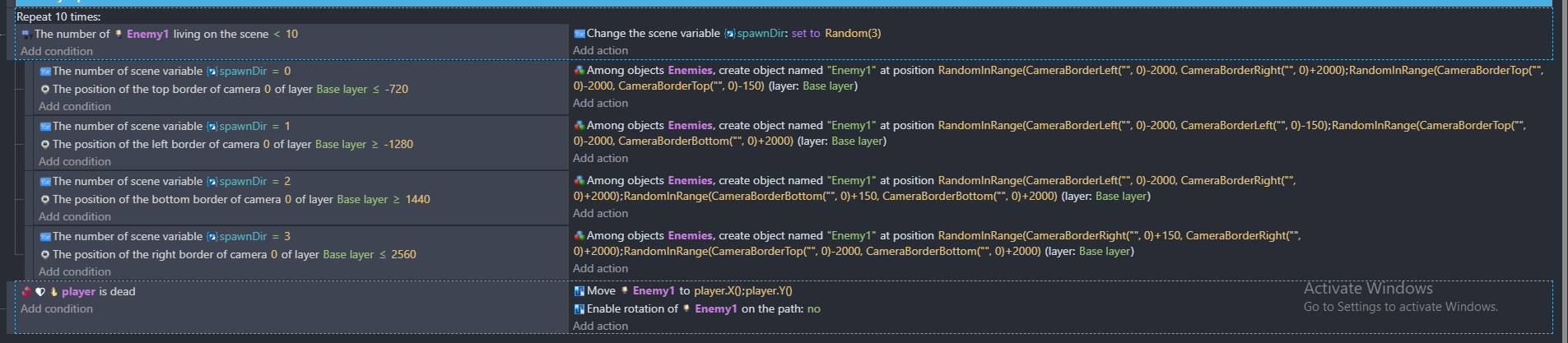
Task: Edit the Random(3) value parameter
Action: [853, 34]
